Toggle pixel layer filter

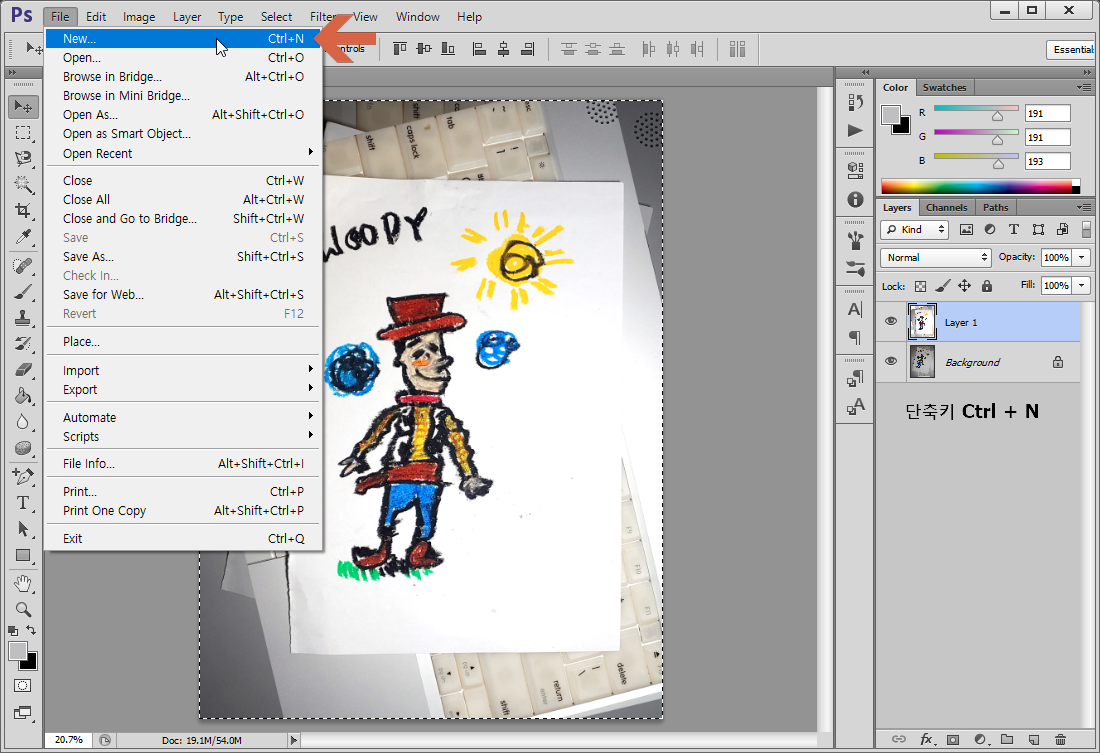pos(966,229)
